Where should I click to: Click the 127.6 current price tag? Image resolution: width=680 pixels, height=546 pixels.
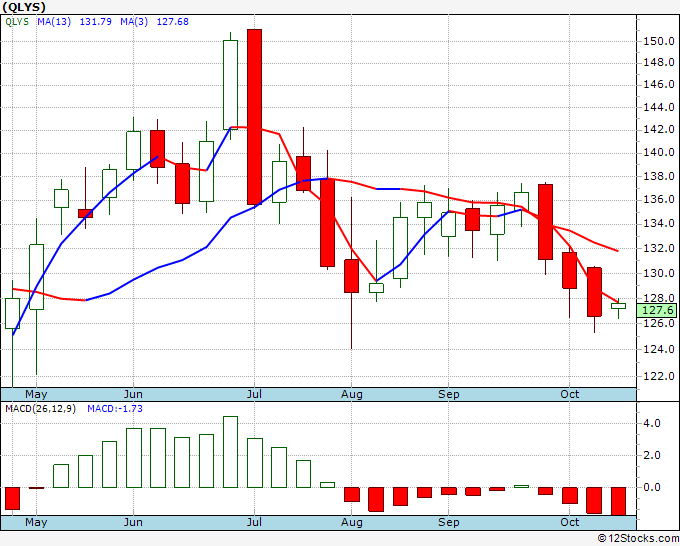[x=657, y=310]
